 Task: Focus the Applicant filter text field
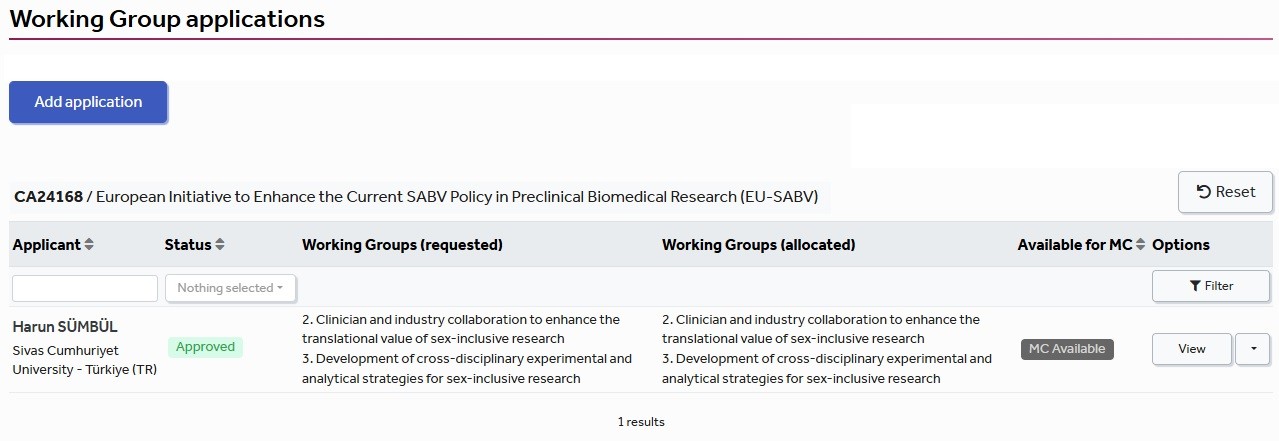click(85, 288)
